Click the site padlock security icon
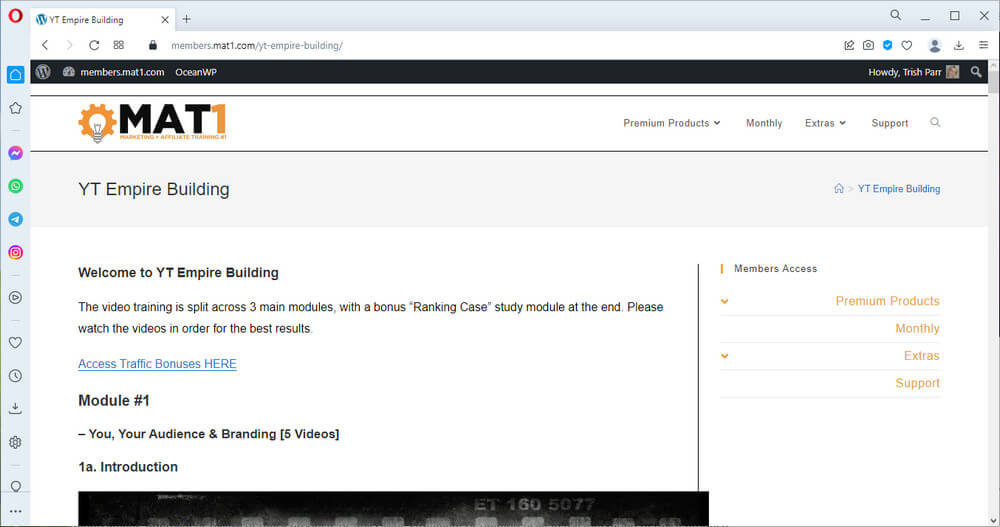Viewport: 1000px width, 527px height. 152,45
